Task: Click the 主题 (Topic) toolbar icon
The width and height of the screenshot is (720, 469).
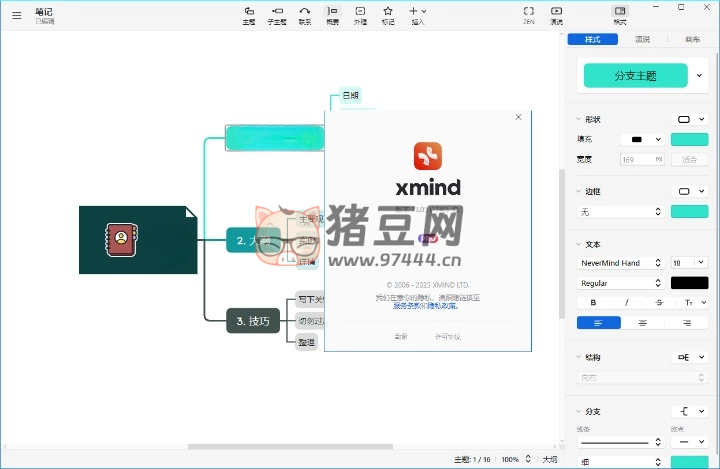Action: pyautogui.click(x=251, y=14)
